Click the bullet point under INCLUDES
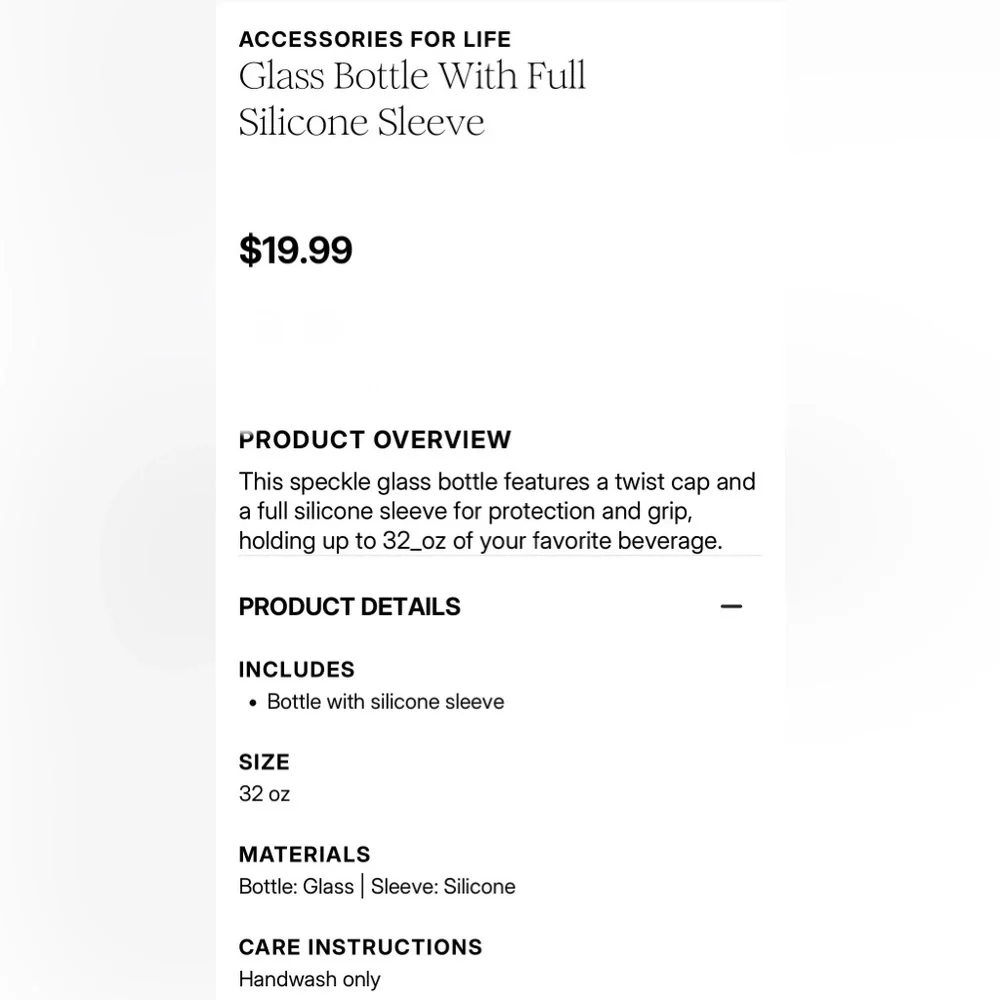Viewport: 1000px width, 1000px height. pos(253,703)
